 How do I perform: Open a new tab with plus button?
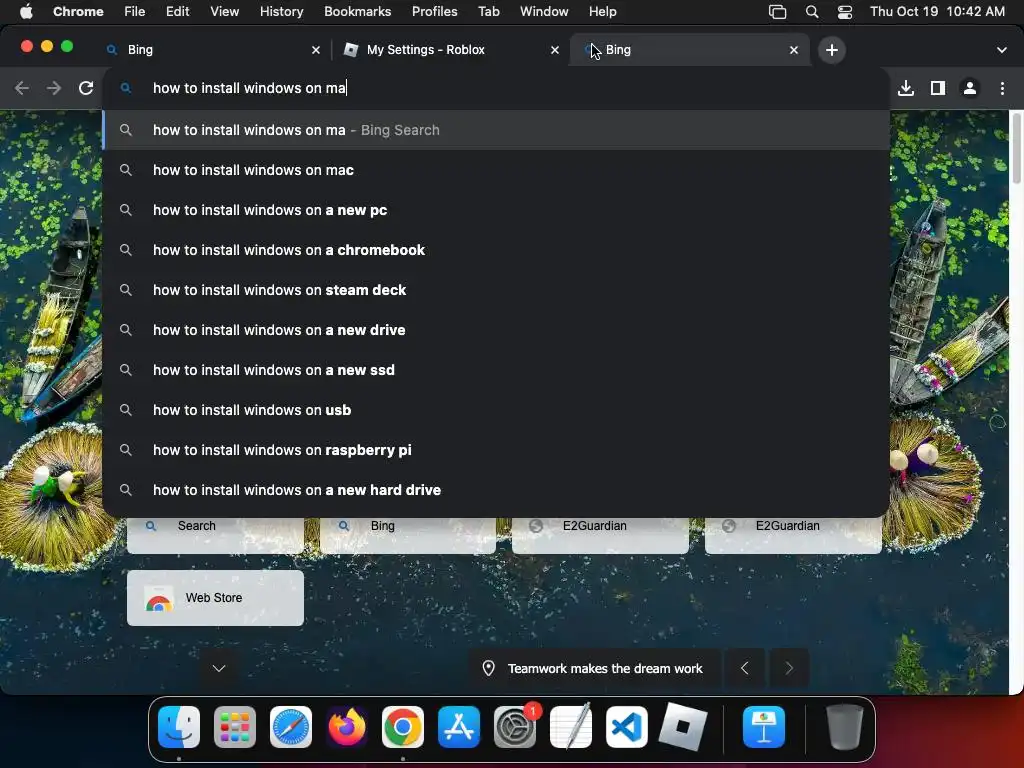[x=831, y=50]
